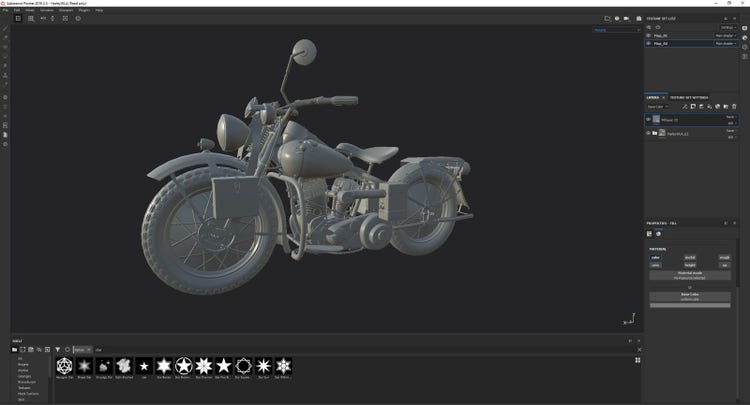Click the Material sphere icon in Properties panel
The height and width of the screenshot is (405, 750).
658,234
